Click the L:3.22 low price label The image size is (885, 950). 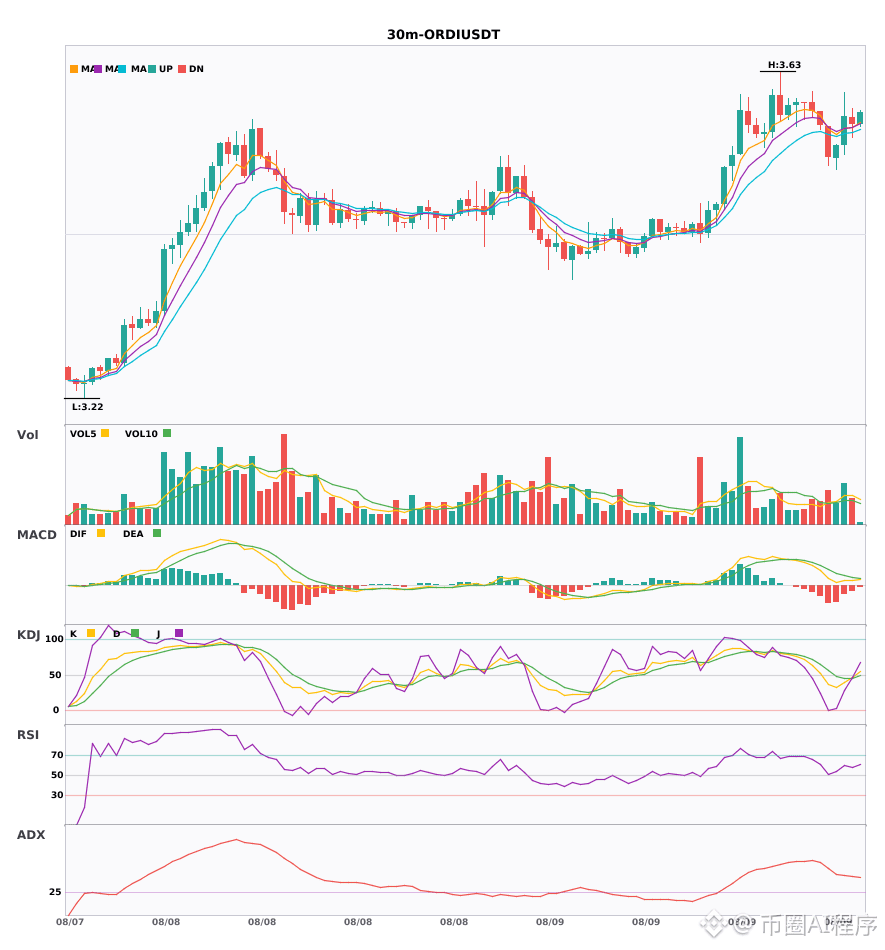pos(88,407)
